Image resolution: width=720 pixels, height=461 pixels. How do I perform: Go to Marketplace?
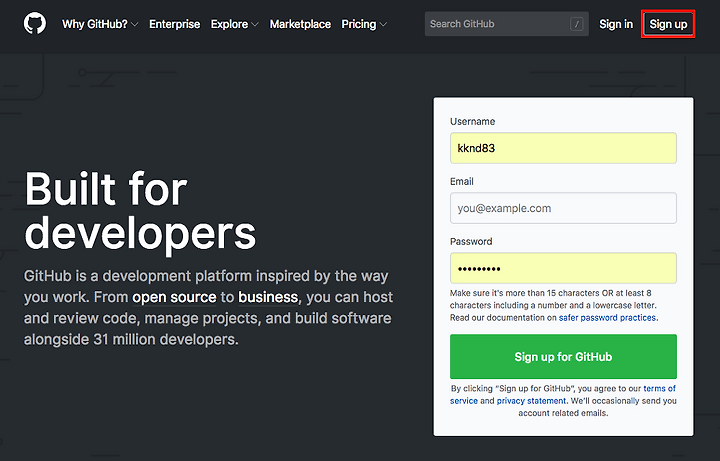pyautogui.click(x=300, y=24)
